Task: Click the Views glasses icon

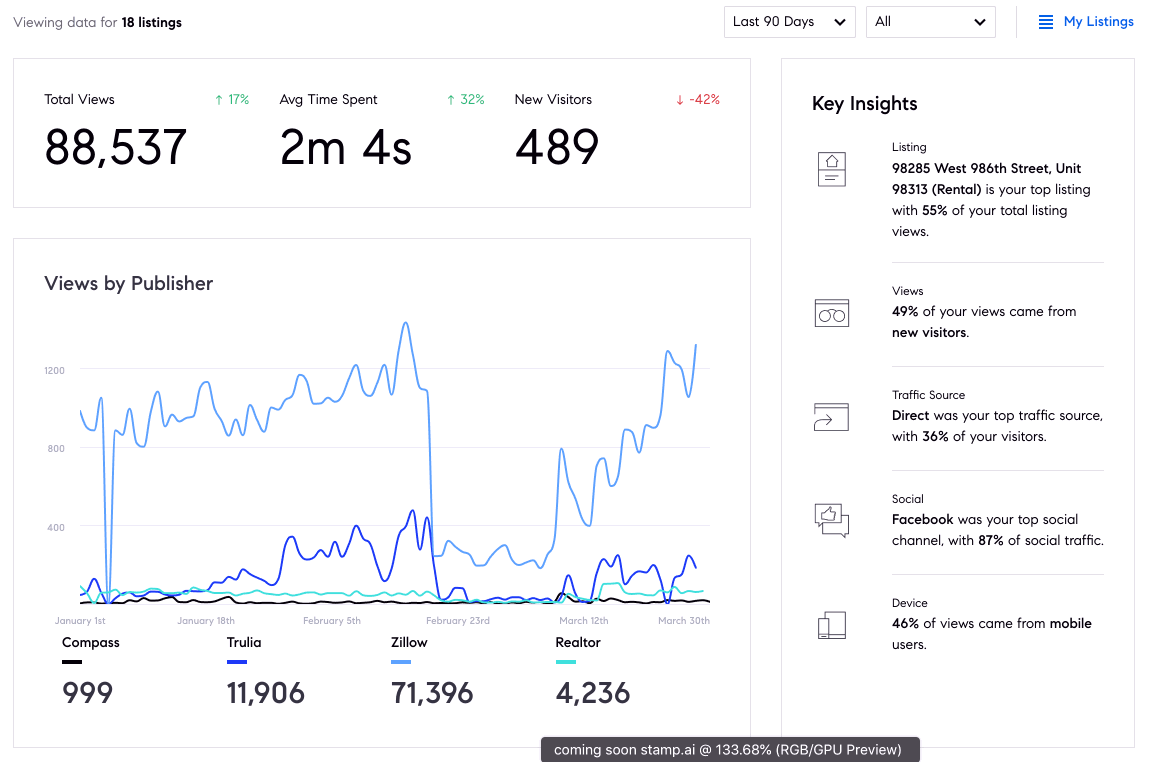Action: tap(832, 313)
